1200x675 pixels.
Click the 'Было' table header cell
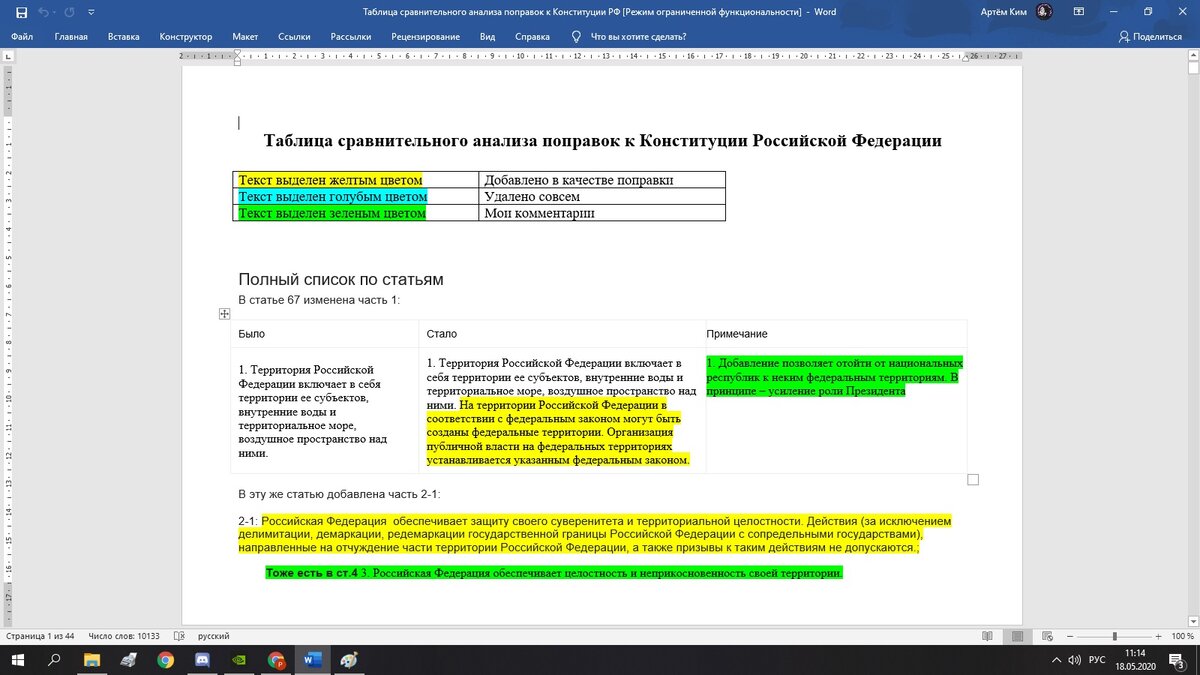(324, 333)
